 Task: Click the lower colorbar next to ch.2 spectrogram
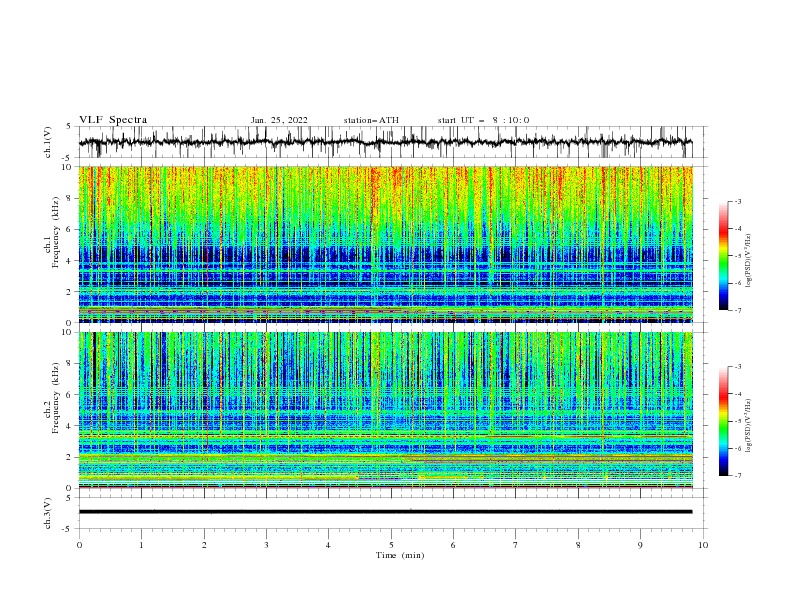coord(723,421)
